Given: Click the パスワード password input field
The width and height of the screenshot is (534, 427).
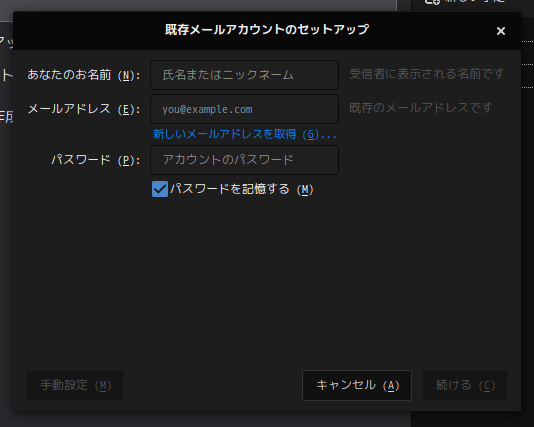Looking at the screenshot, I should (x=244, y=160).
